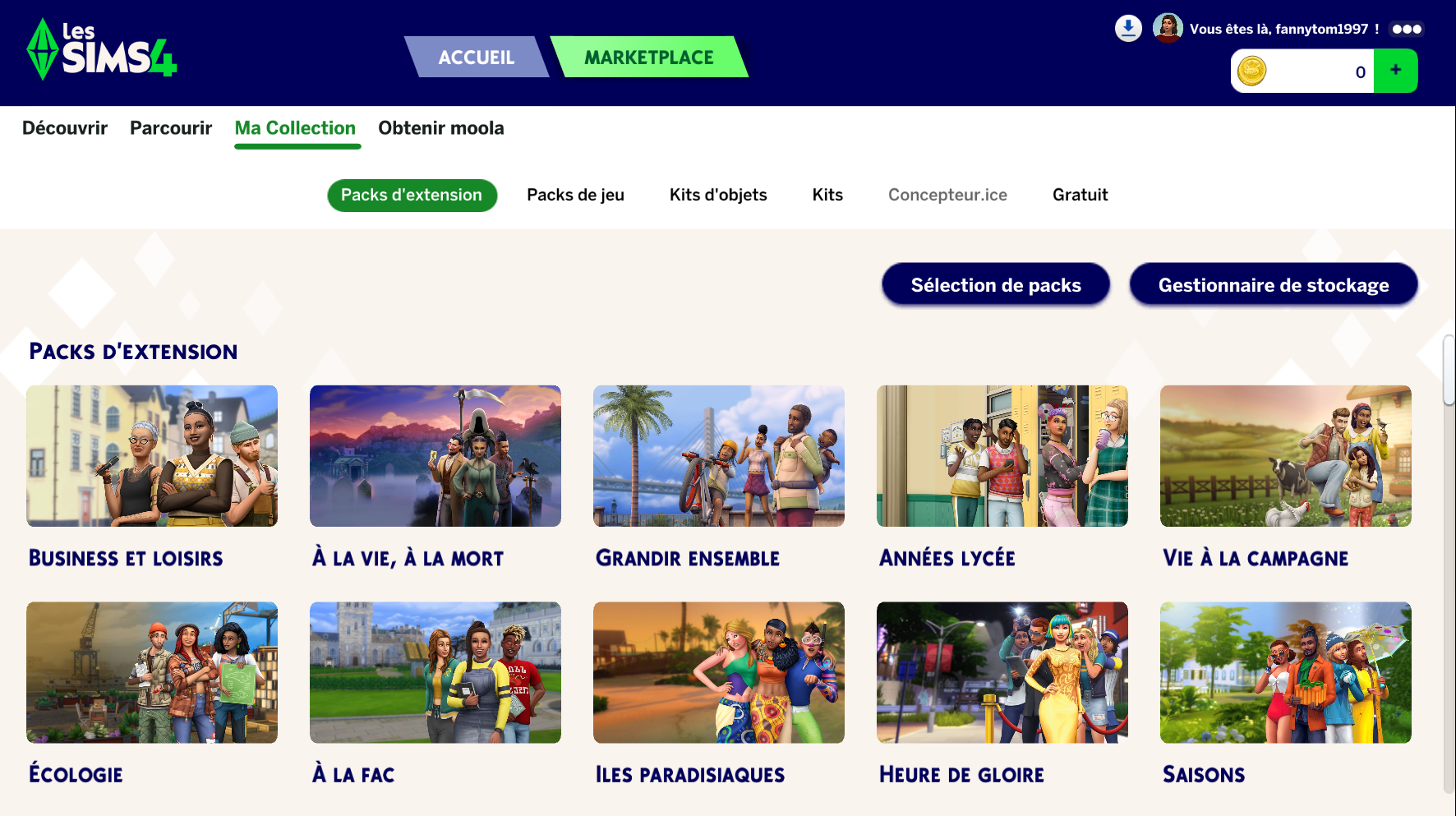Click Sélection de packs button
The width and height of the screenshot is (1456, 816).
[x=996, y=284]
